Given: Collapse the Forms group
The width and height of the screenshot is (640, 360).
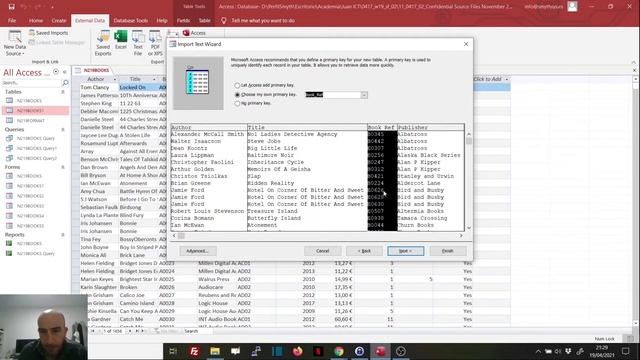Looking at the screenshot, I should [x=63, y=167].
